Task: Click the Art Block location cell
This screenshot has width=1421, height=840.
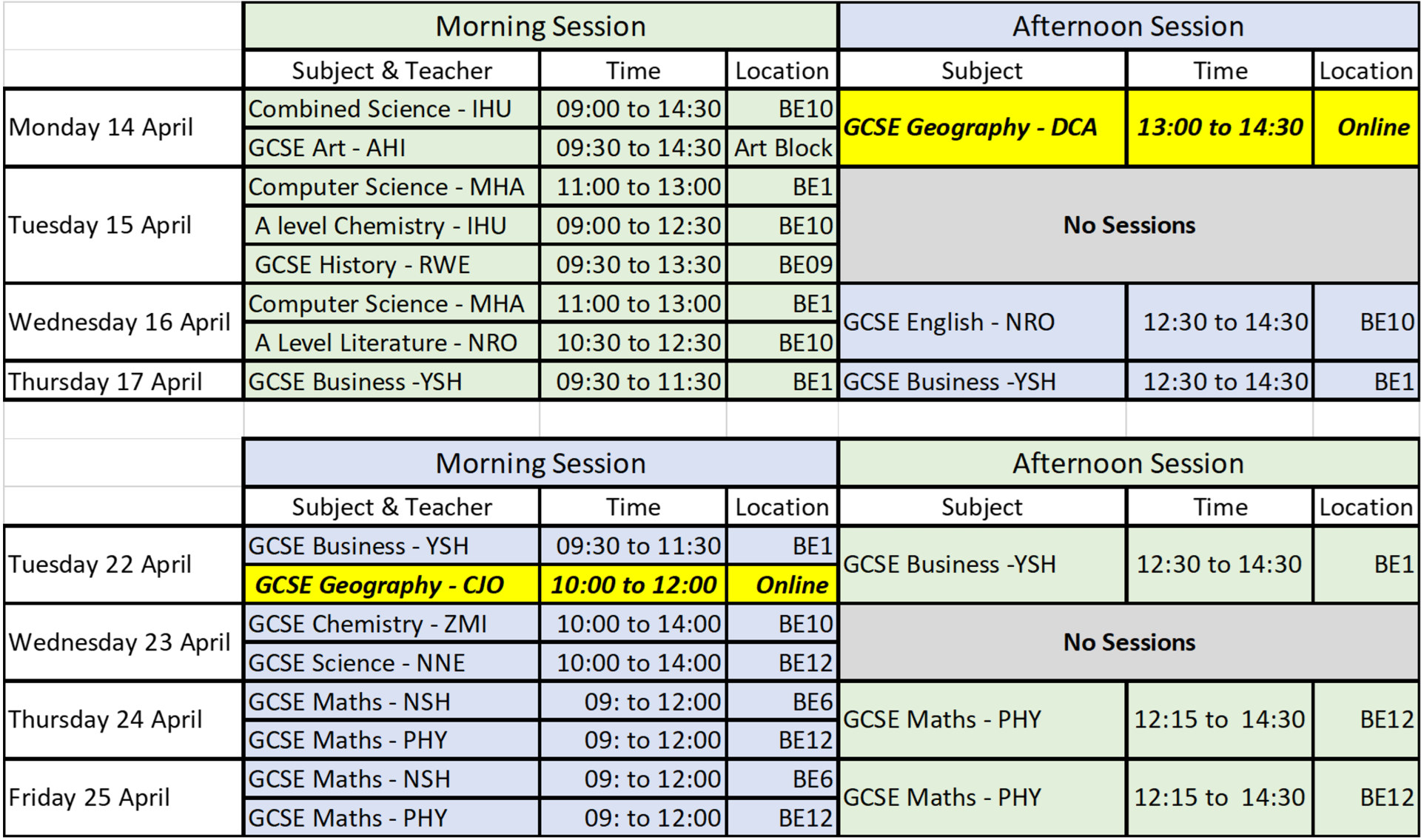Action: [782, 147]
